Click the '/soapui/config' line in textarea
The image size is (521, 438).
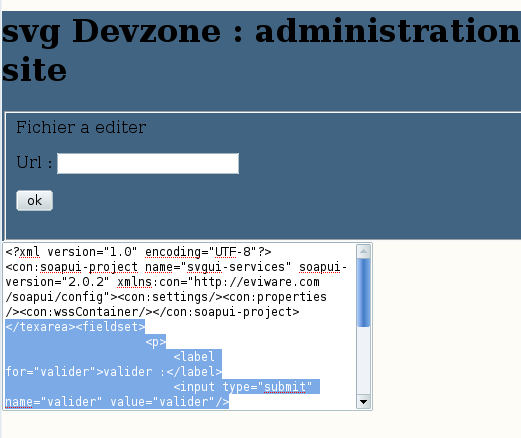[166, 297]
